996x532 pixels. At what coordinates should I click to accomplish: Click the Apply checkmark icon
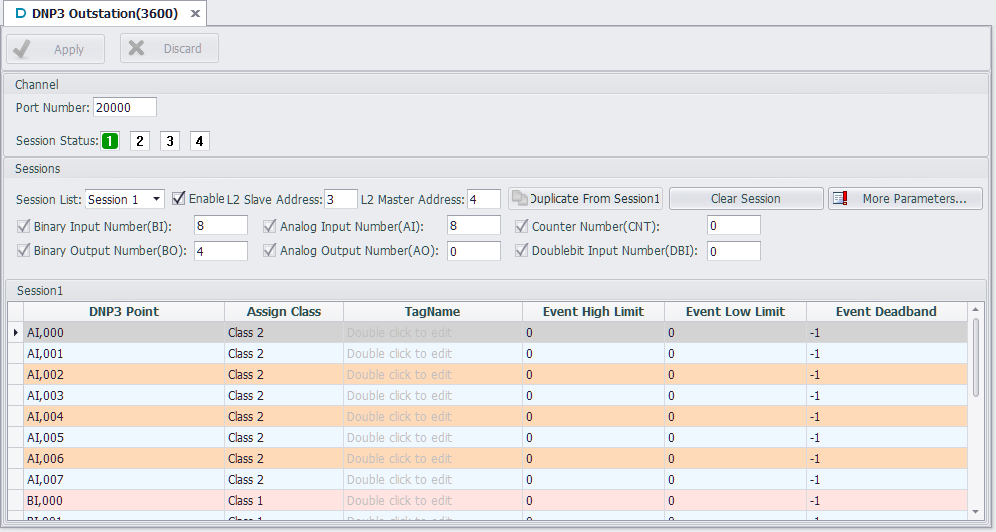click(x=22, y=49)
